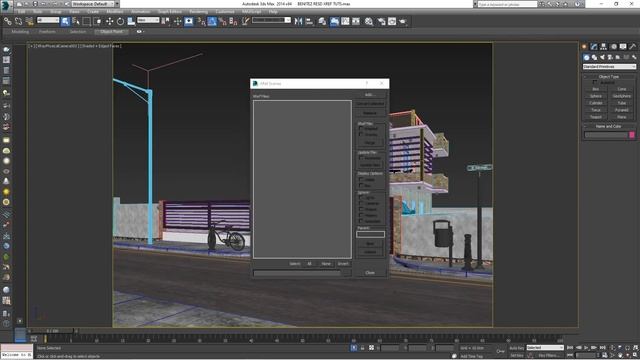Select the Lights category icon
Screen dimensions: 640x360
pyautogui.click(x=602, y=57)
